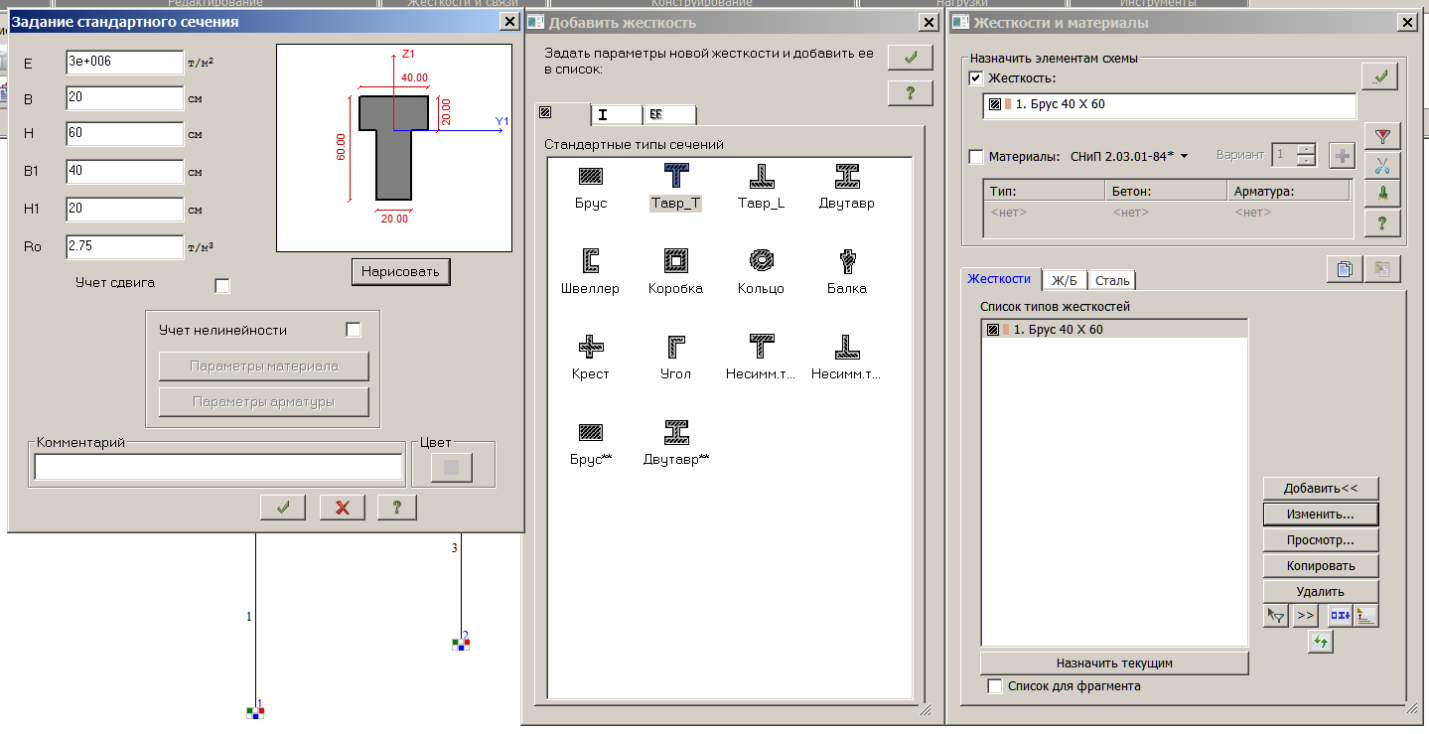Apply stiffness with green checkmark in Жесткости и материалы
Screen dimensions: 1429x734
tap(1380, 76)
